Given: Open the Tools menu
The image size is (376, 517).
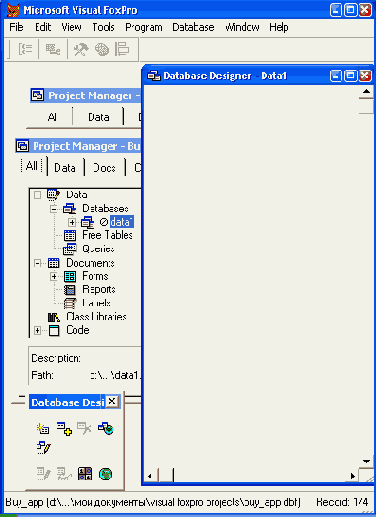Looking at the screenshot, I should pos(103,27).
